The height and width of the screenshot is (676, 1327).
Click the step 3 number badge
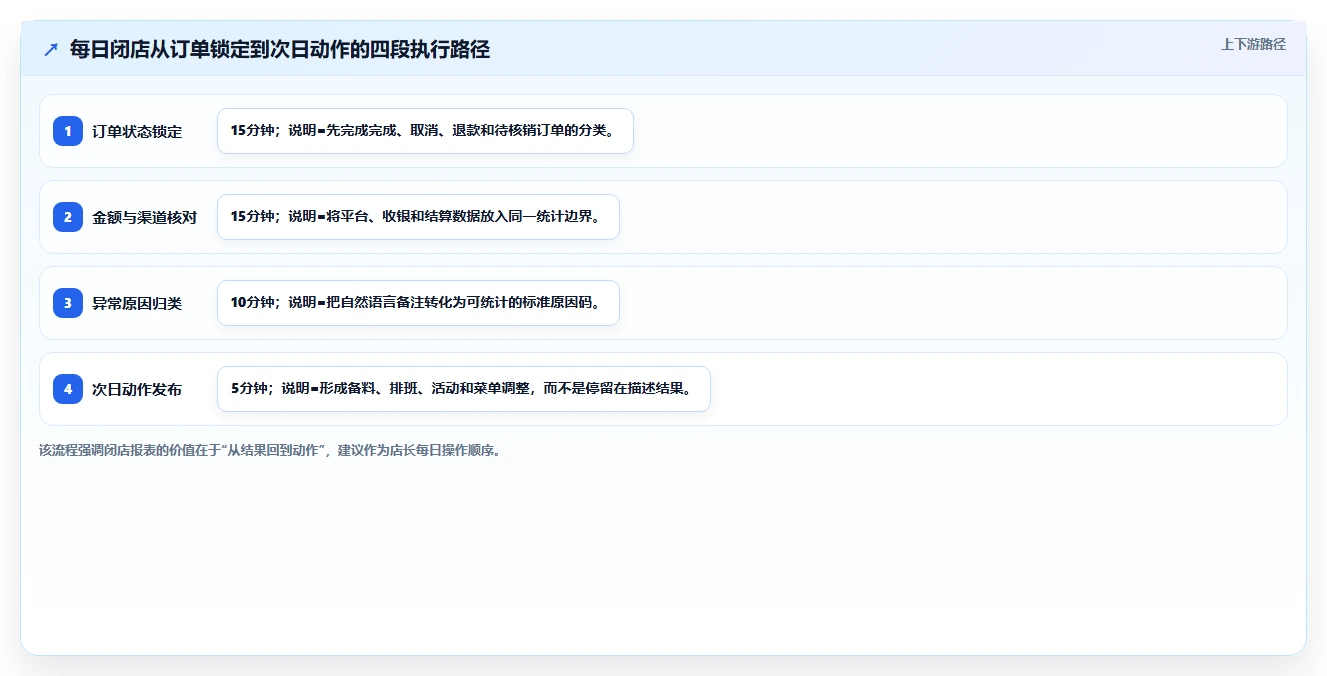pos(68,303)
